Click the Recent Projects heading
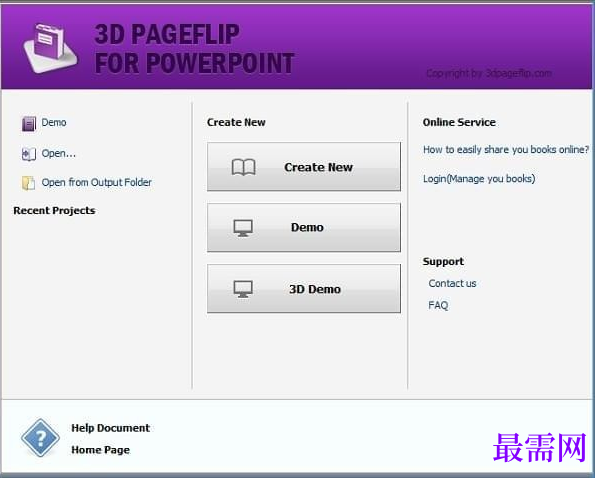 (x=54, y=211)
